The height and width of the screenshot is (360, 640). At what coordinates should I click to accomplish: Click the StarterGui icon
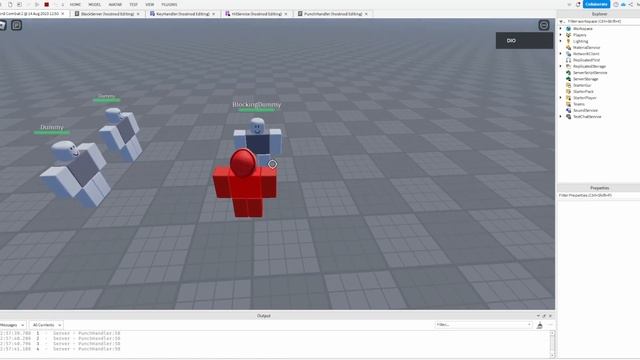pos(568,85)
